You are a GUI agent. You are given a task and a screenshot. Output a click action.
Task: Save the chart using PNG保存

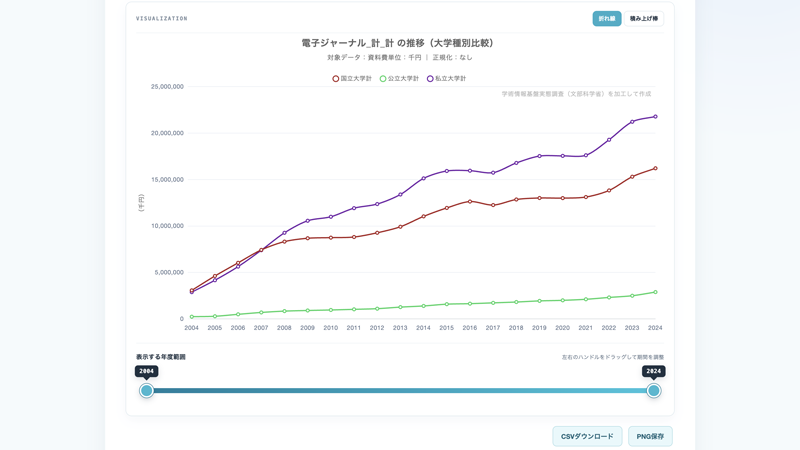[x=650, y=436]
